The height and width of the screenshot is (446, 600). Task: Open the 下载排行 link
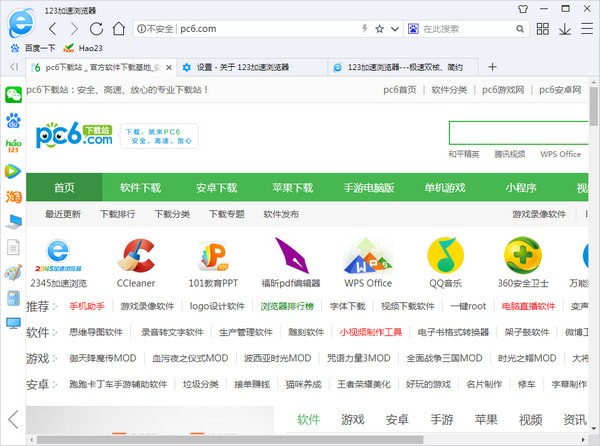tap(117, 214)
